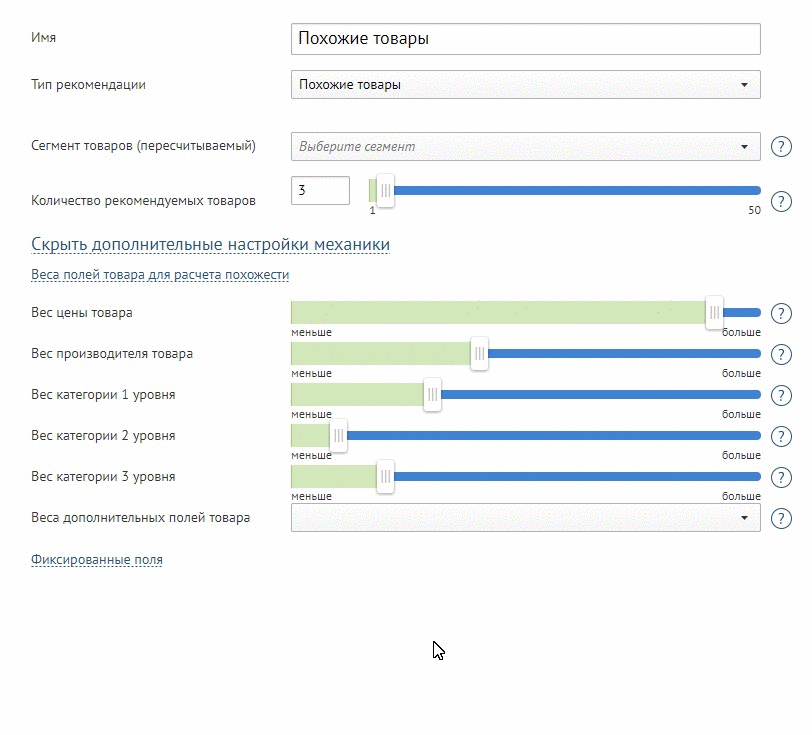Screen dimensions: 812x735
Task: Show help for recommended products quantity
Action: tap(781, 201)
